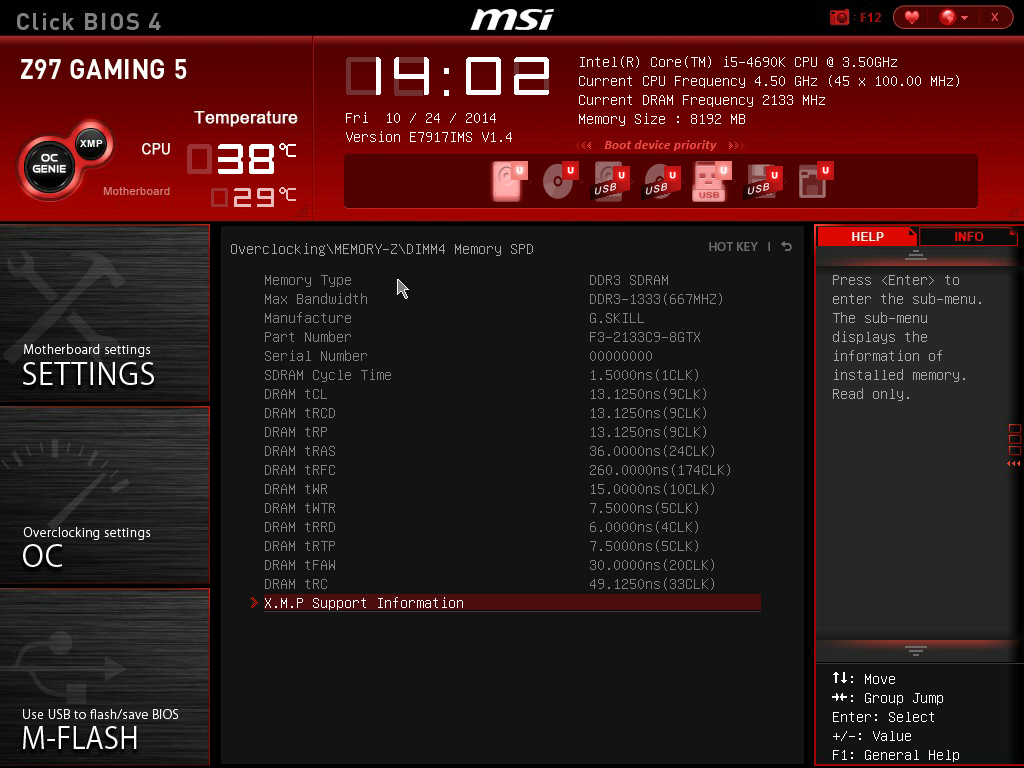
Task: Click the 260.0000ns(174CLK) tRFC value
Action: coord(660,470)
